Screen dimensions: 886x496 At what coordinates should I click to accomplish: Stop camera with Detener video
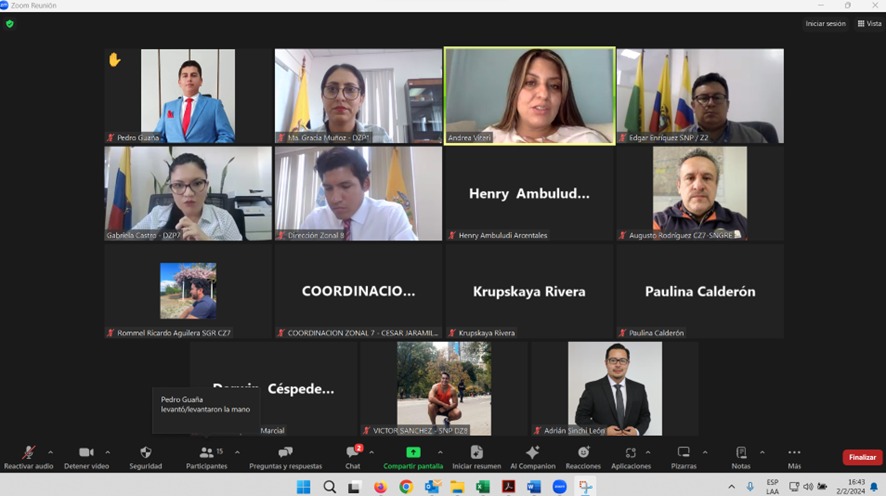(x=86, y=453)
